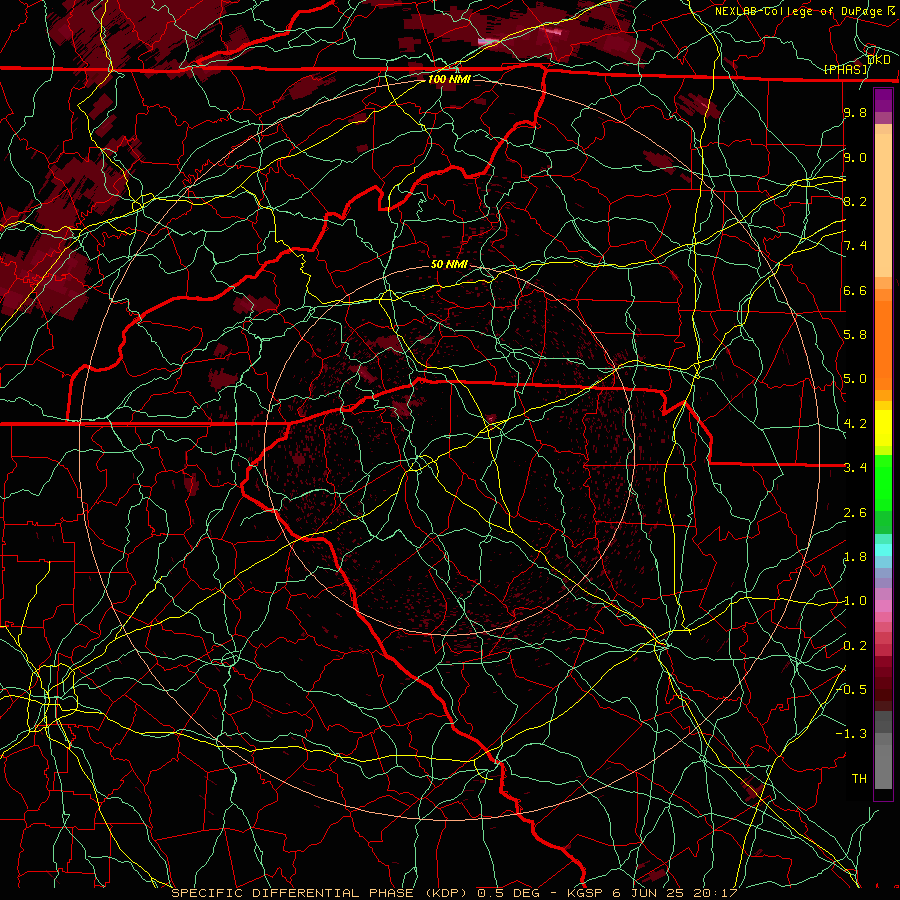The image size is (900, 900).
Task: Click the 3.4 scale value
Action: click(855, 468)
